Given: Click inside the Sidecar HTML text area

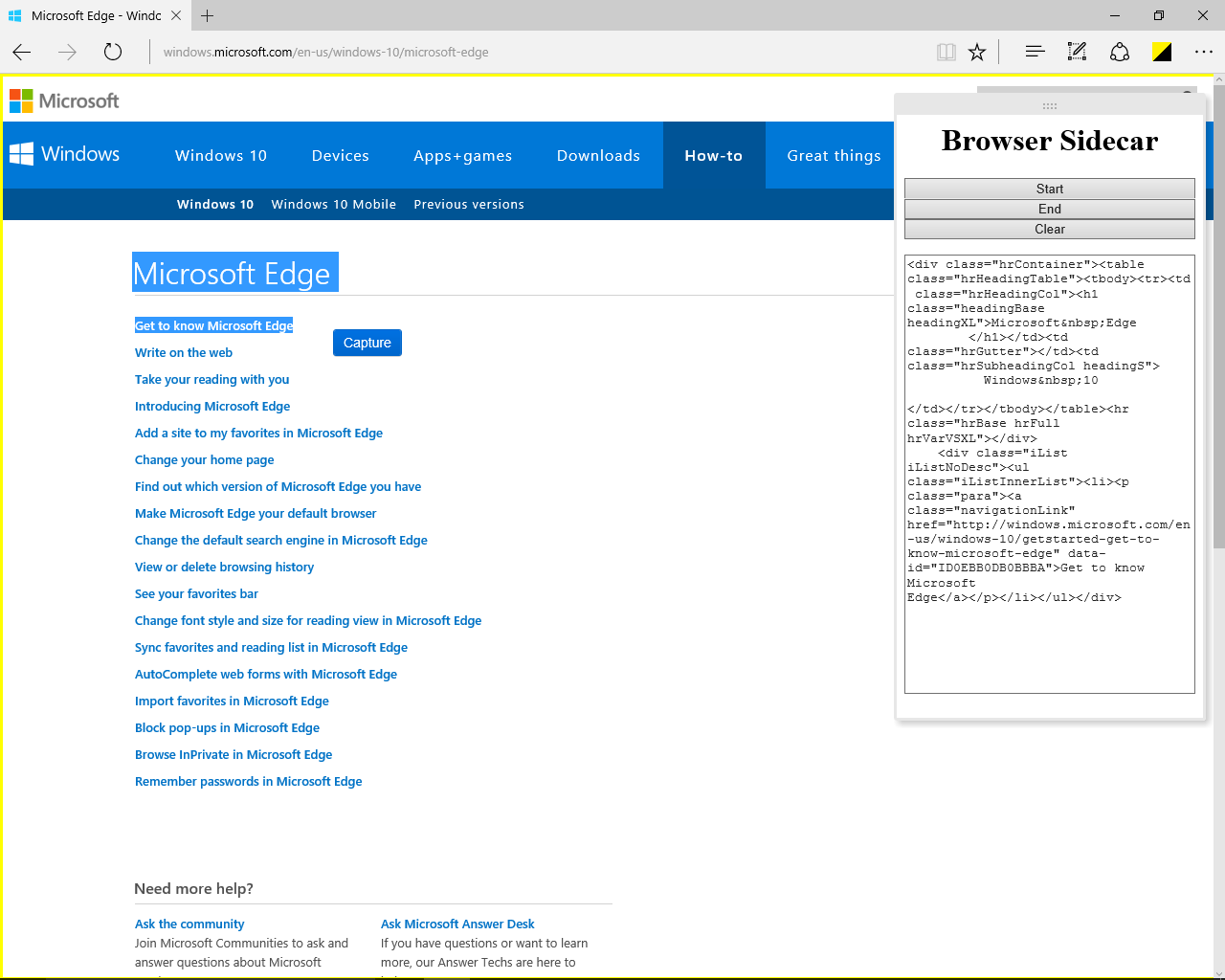Looking at the screenshot, I should pyautogui.click(x=1050, y=474).
